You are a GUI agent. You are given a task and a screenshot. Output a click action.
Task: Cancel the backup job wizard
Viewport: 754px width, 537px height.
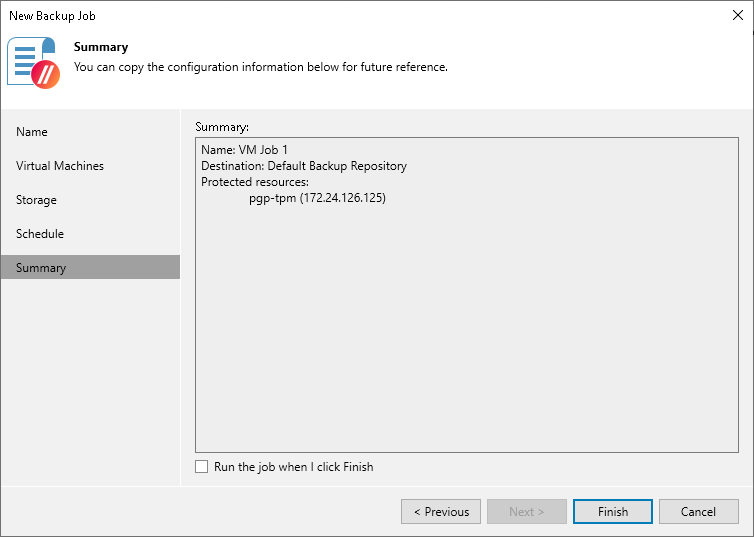698,512
